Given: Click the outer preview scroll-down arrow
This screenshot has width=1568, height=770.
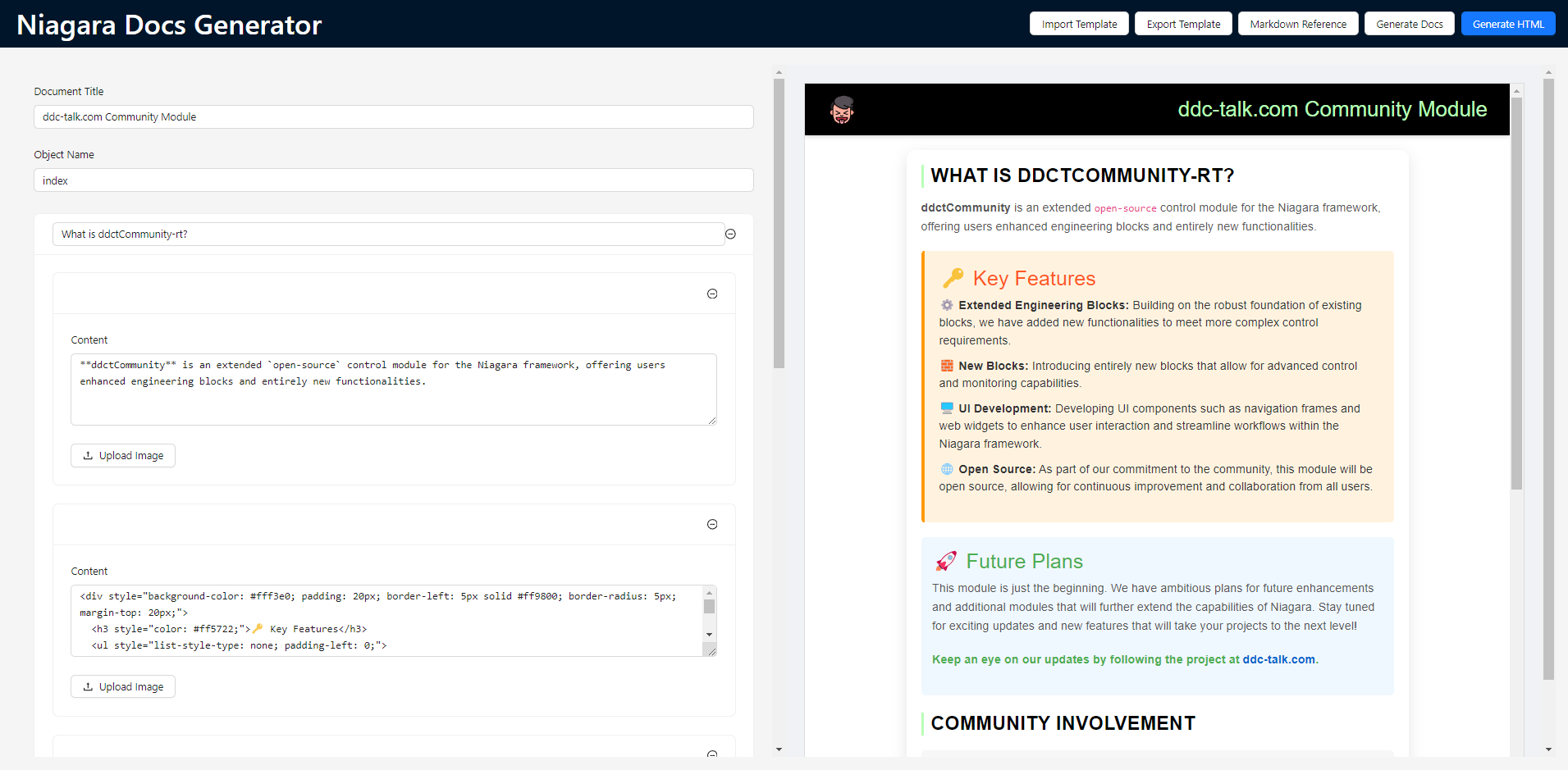Looking at the screenshot, I should click(1549, 749).
